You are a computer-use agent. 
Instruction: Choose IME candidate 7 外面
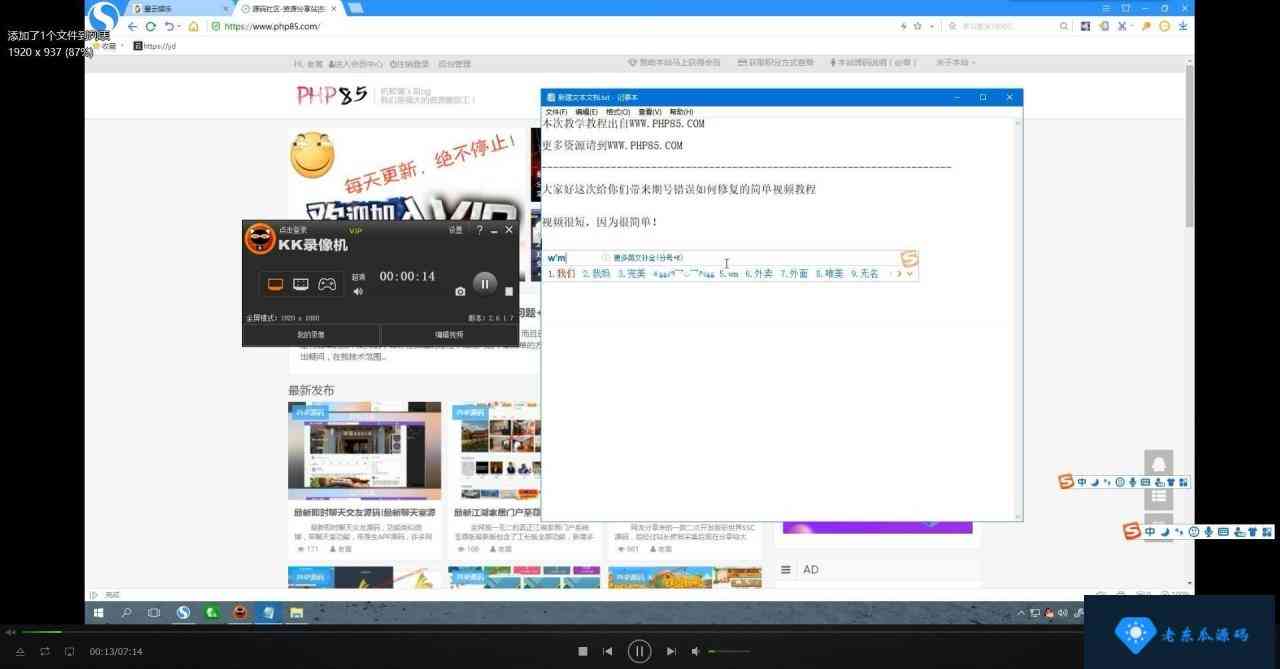point(794,273)
